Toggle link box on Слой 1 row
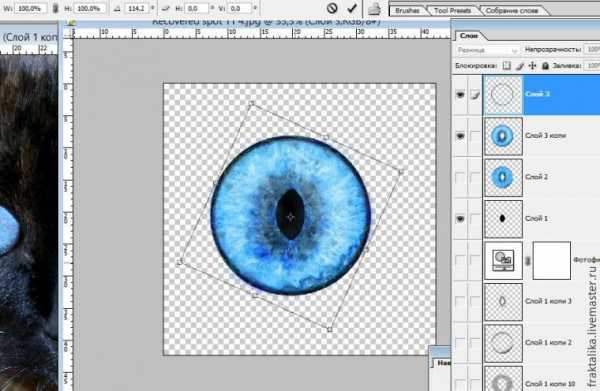This screenshot has height=391, width=600. pos(474,219)
